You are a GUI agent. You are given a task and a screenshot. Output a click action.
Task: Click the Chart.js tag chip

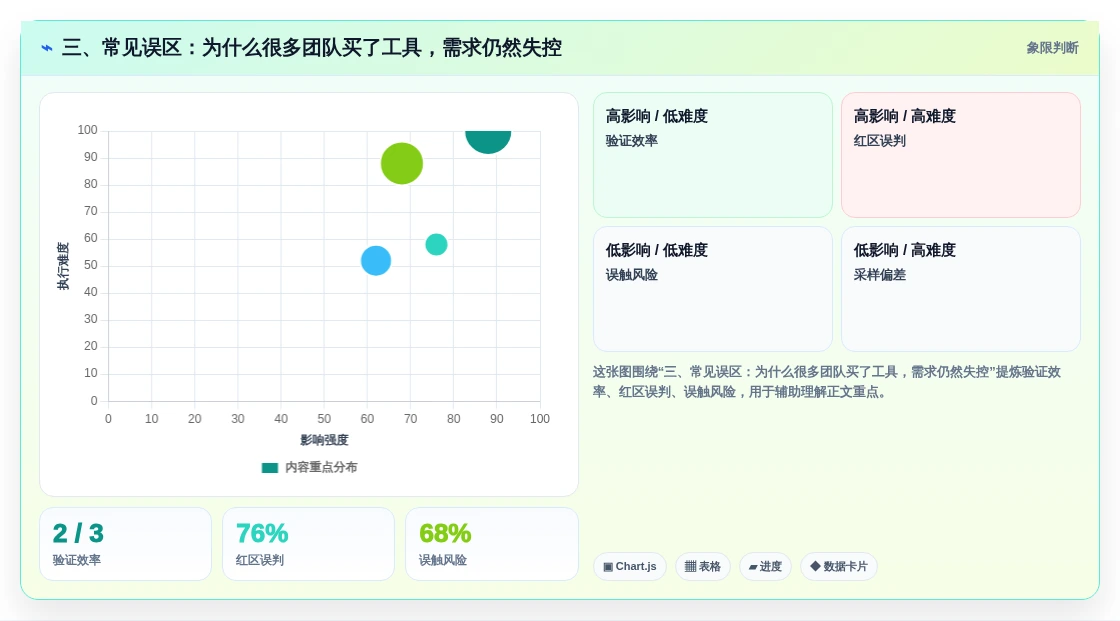pyautogui.click(x=629, y=567)
